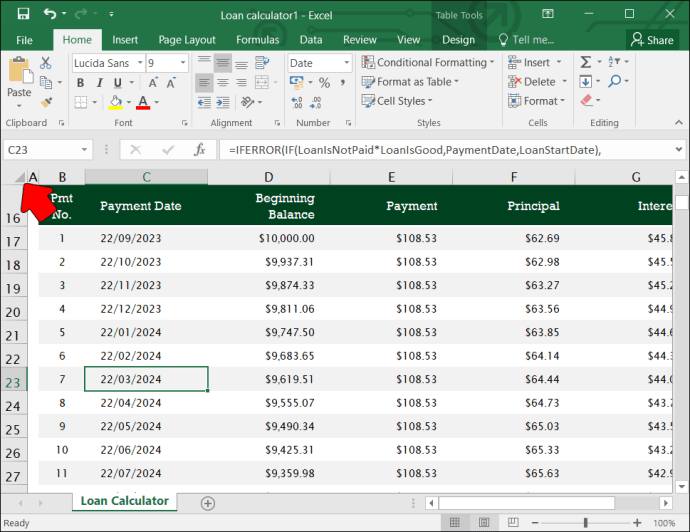Click the Decrease Indent icon
Image resolution: width=690 pixels, height=532 pixels.
click(204, 102)
